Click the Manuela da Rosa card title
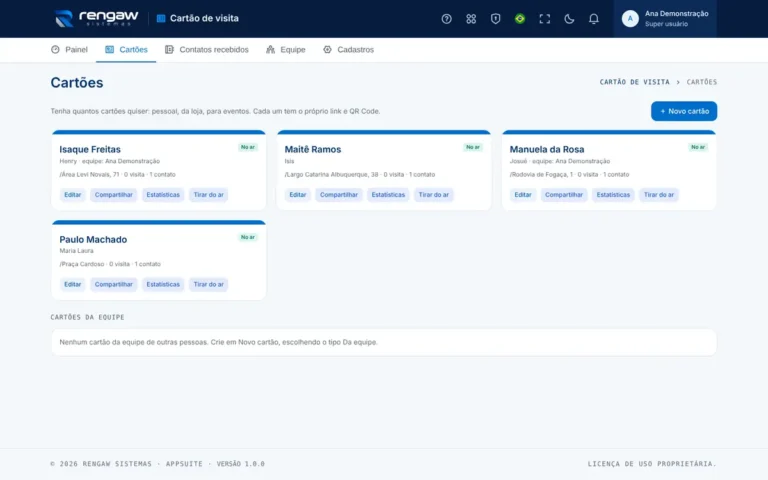This screenshot has width=768, height=480. 547,149
